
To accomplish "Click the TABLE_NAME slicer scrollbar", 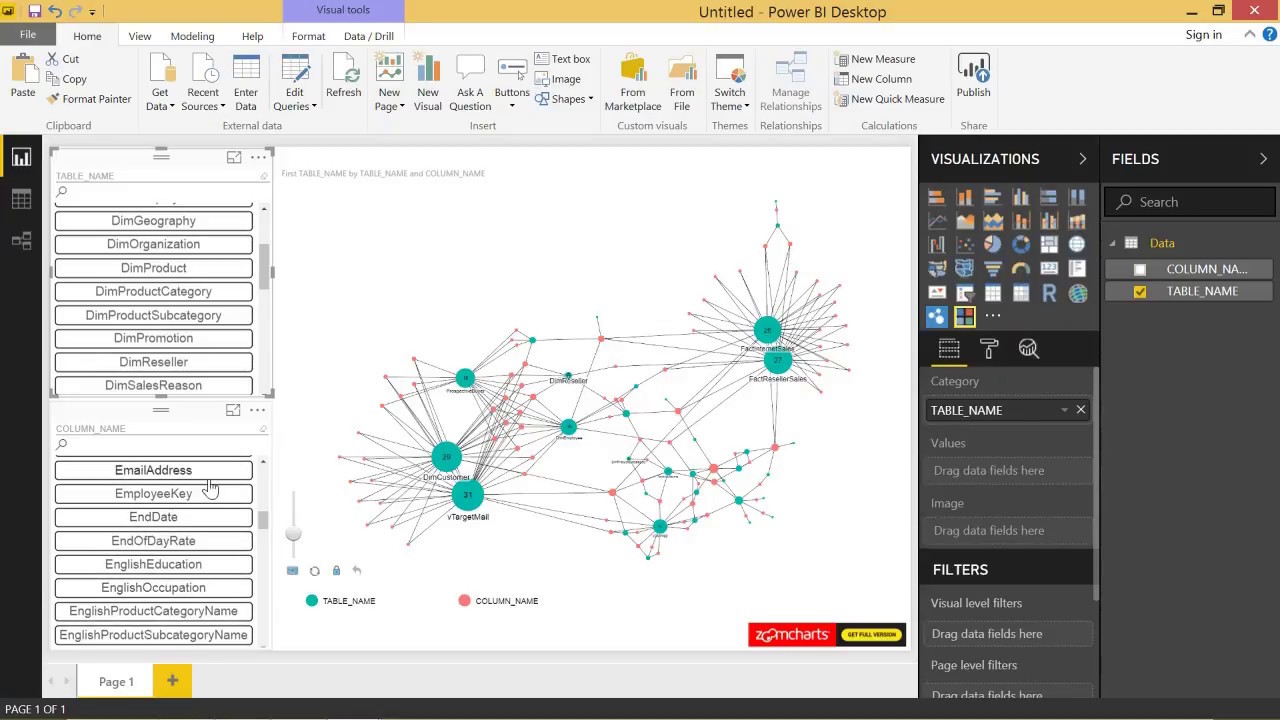I will [x=265, y=267].
